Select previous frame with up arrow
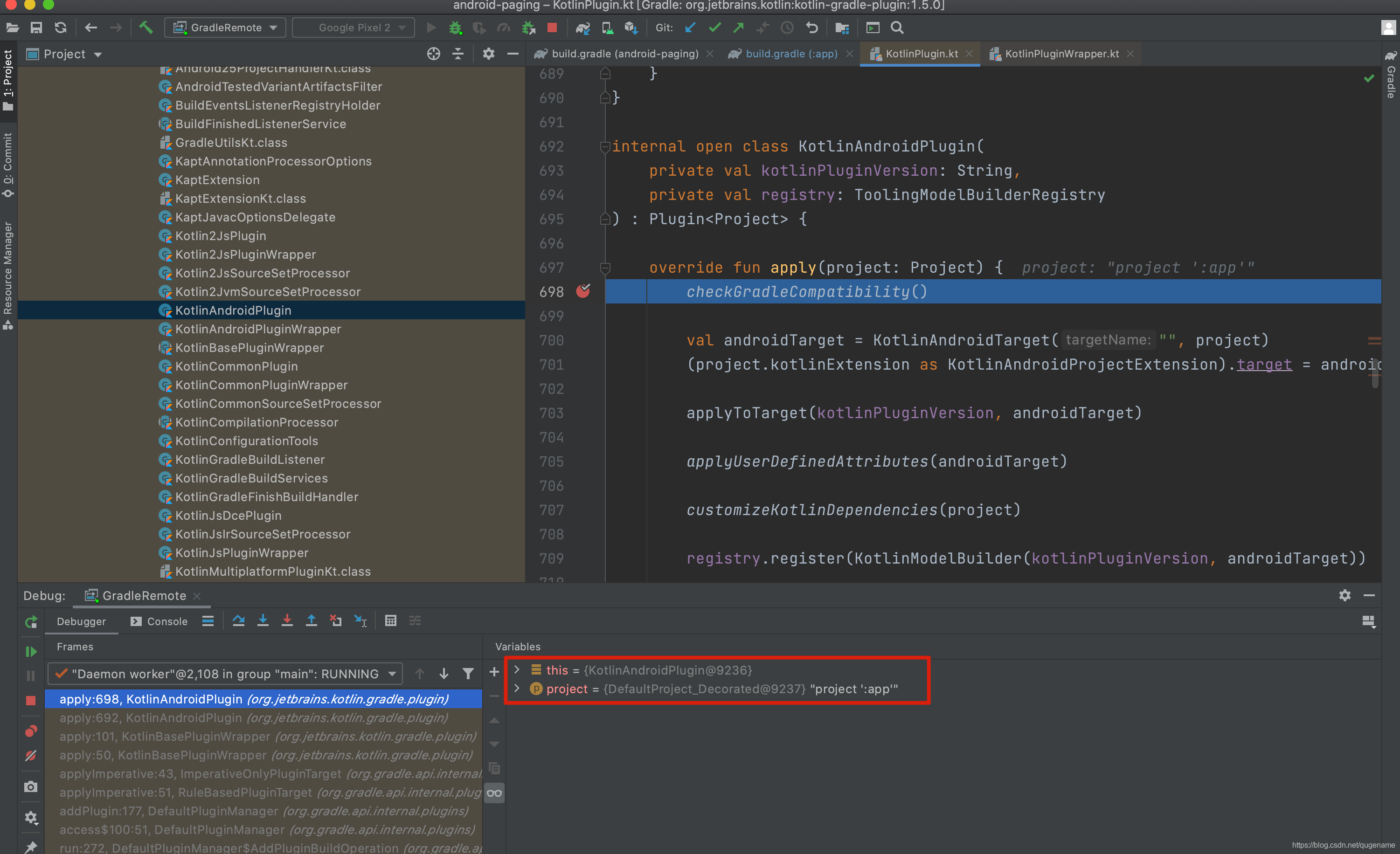This screenshot has width=1400, height=854. (419, 674)
